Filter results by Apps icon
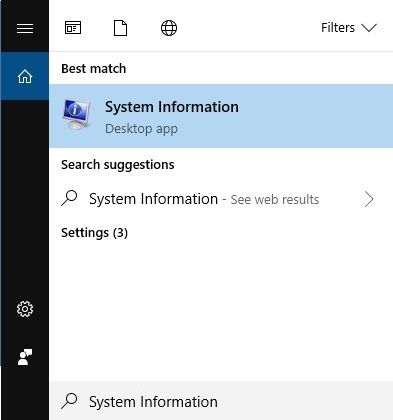Screen dimensions: 393x420 (x=73, y=28)
